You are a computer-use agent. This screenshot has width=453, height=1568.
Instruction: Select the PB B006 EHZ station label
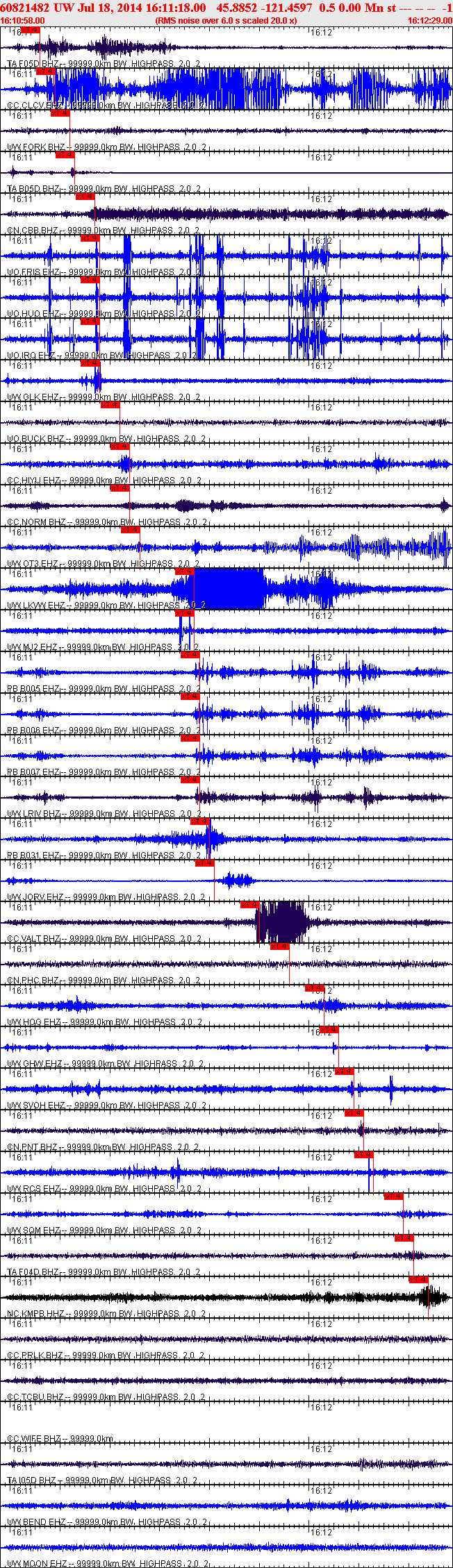(33, 731)
